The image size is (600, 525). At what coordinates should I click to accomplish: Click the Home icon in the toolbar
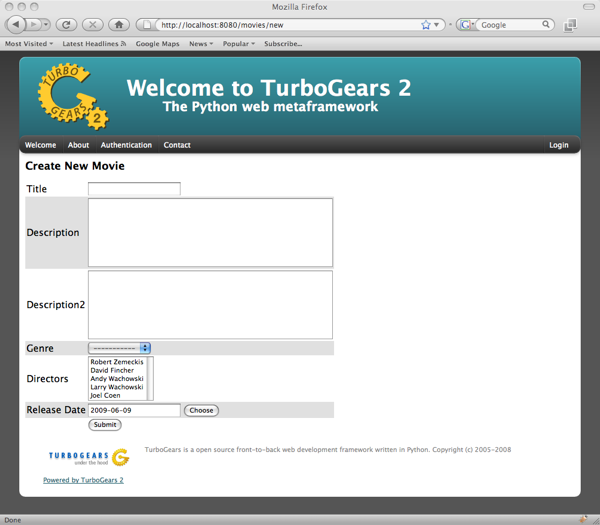pyautogui.click(x=119, y=25)
